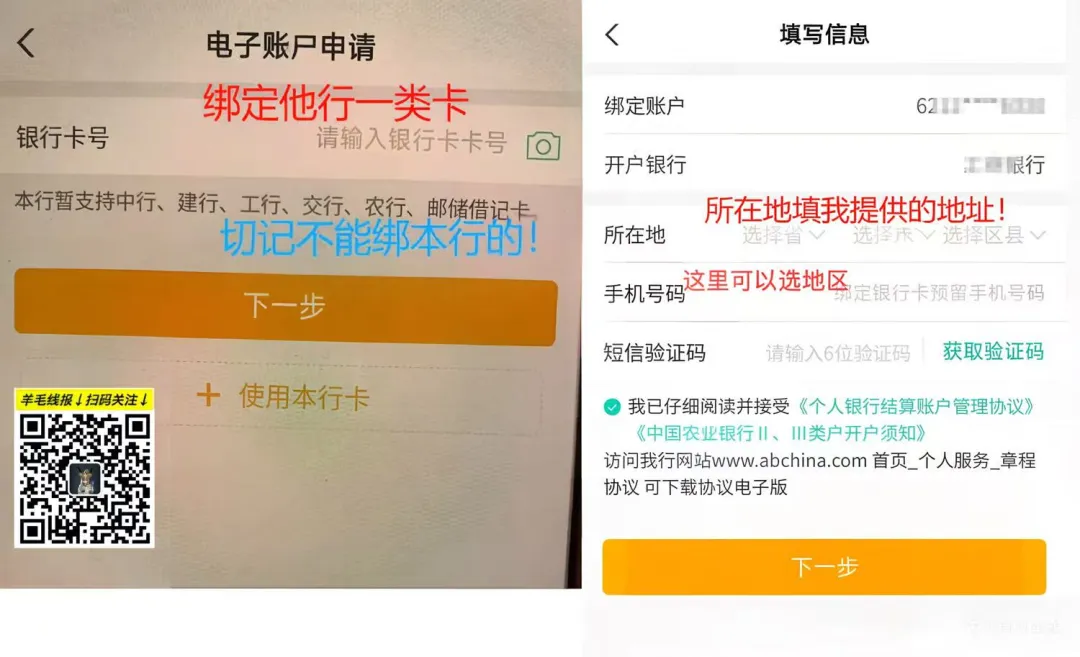Open 个人银行结算账户管理协议 link
Screen dimensions: 1080x657
click(x=915, y=406)
